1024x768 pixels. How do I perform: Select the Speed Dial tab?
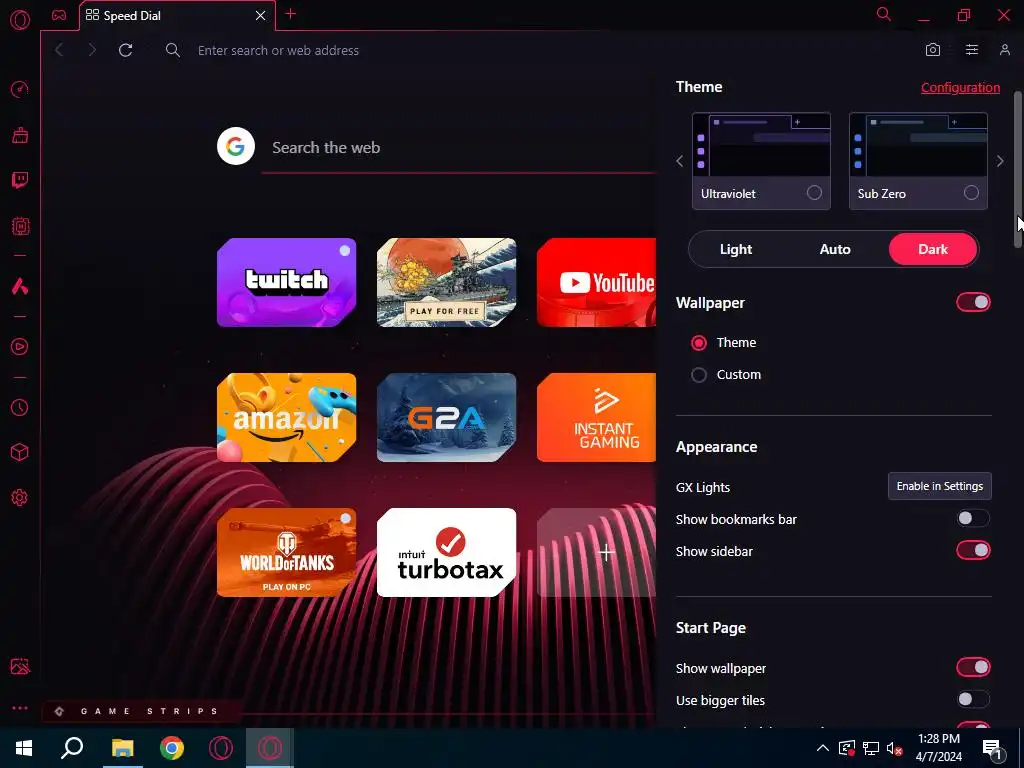pos(177,16)
